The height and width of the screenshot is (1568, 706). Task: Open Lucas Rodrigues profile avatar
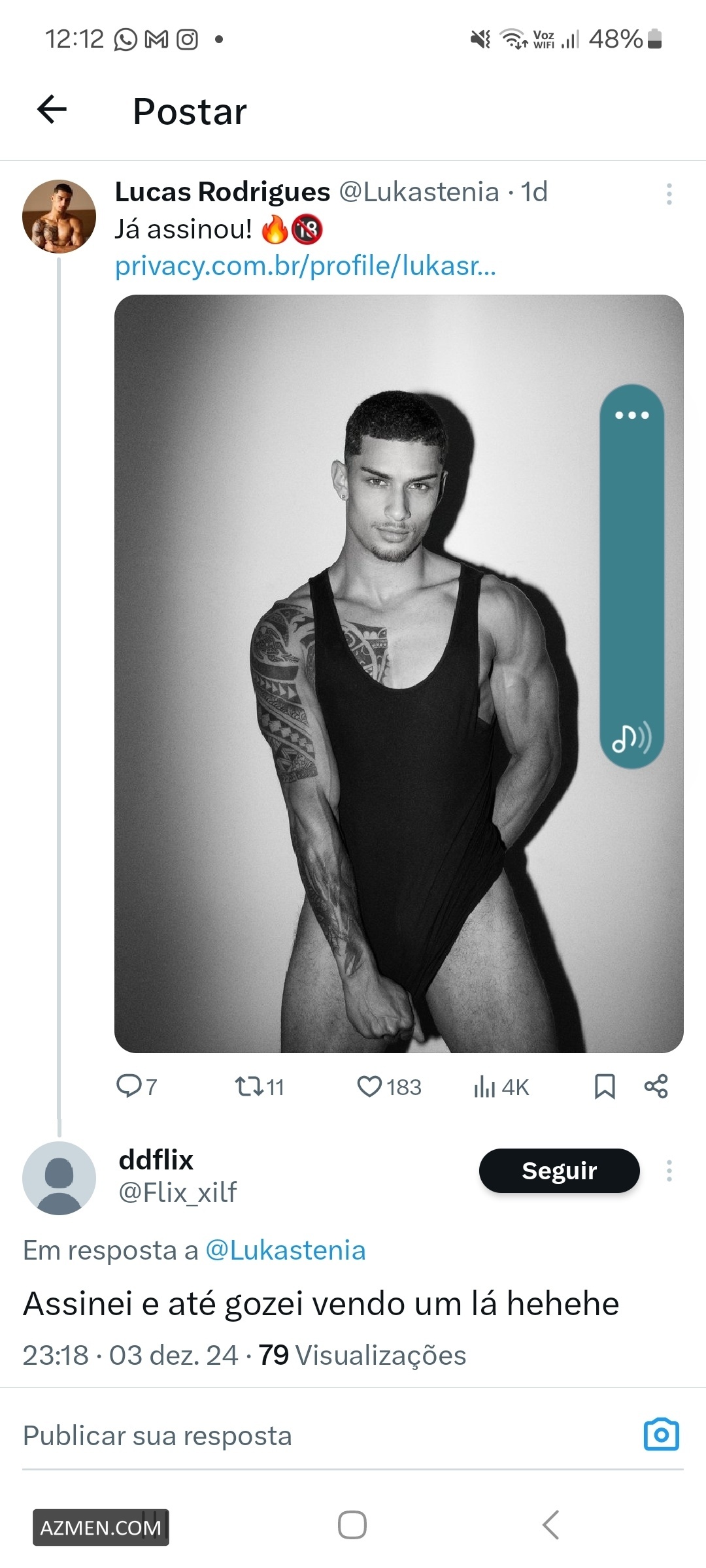tap(59, 216)
